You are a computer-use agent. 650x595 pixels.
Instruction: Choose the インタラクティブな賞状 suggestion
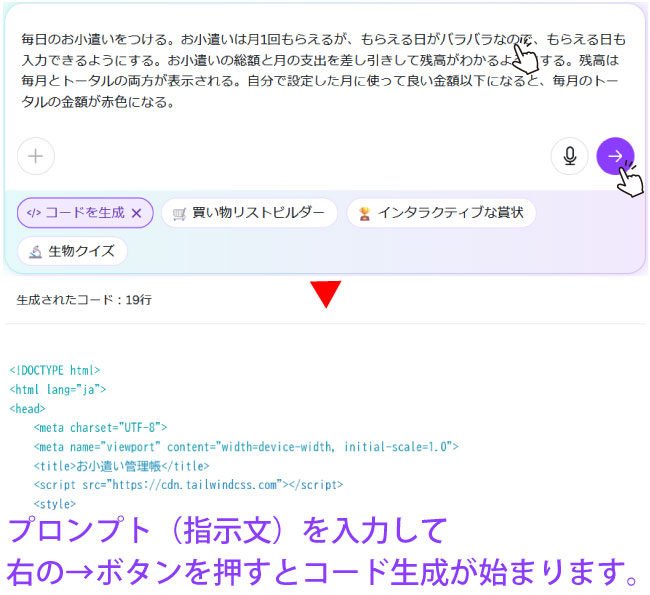tap(441, 213)
